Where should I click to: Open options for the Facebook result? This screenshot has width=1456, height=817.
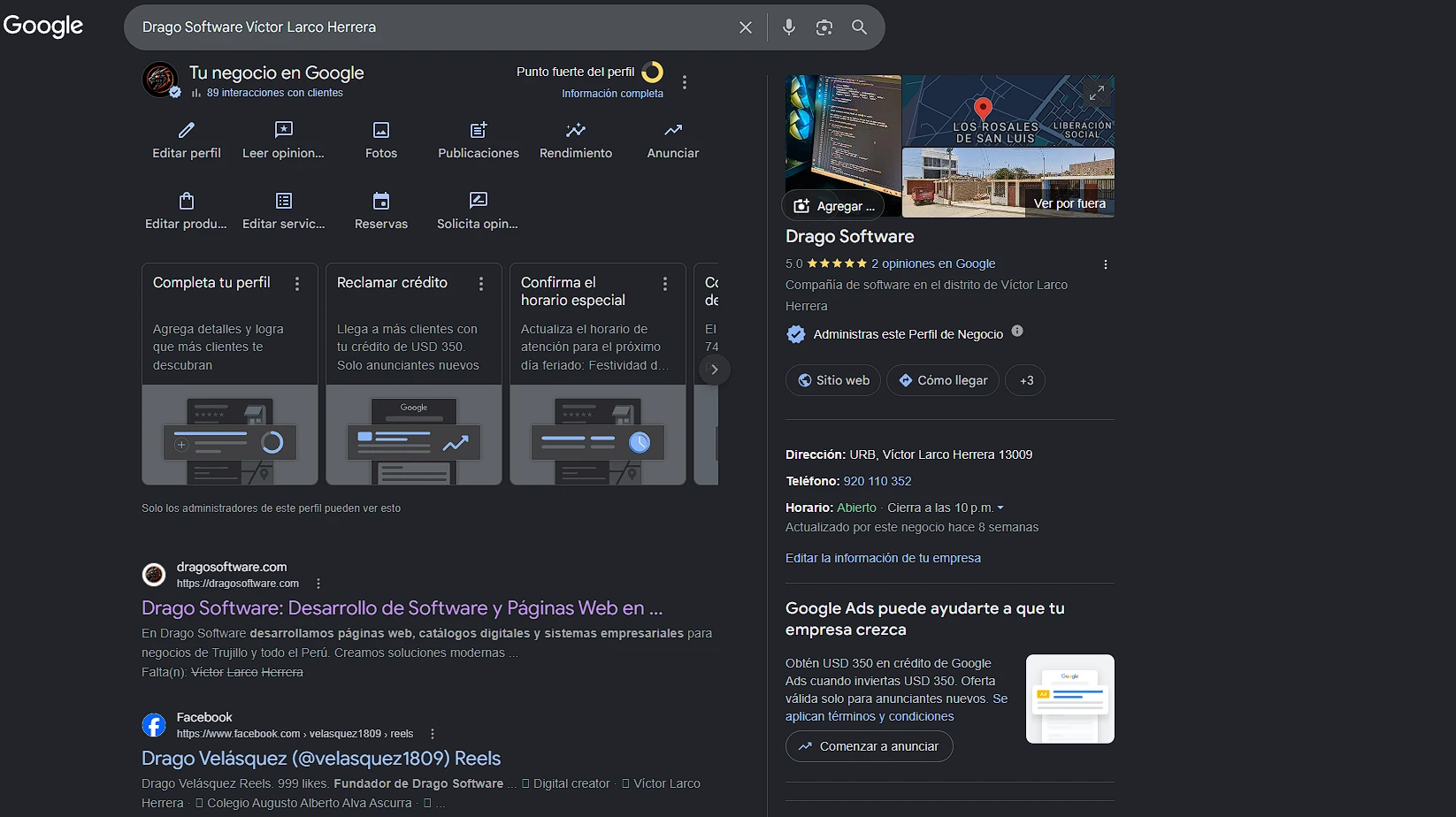pos(433,734)
